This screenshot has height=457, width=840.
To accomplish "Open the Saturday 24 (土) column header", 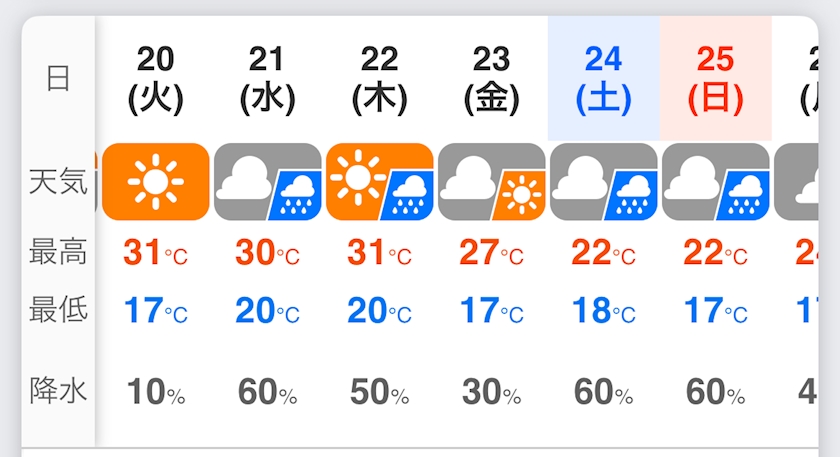I will coord(604,77).
